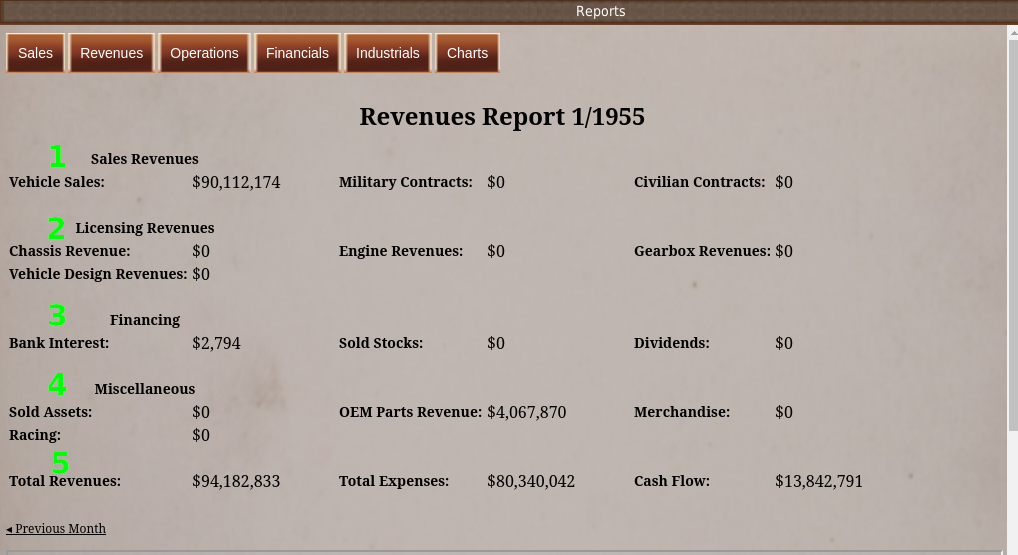Viewport: 1018px width, 555px height.
Task: Click the green number 2 marker
Action: [x=56, y=229]
